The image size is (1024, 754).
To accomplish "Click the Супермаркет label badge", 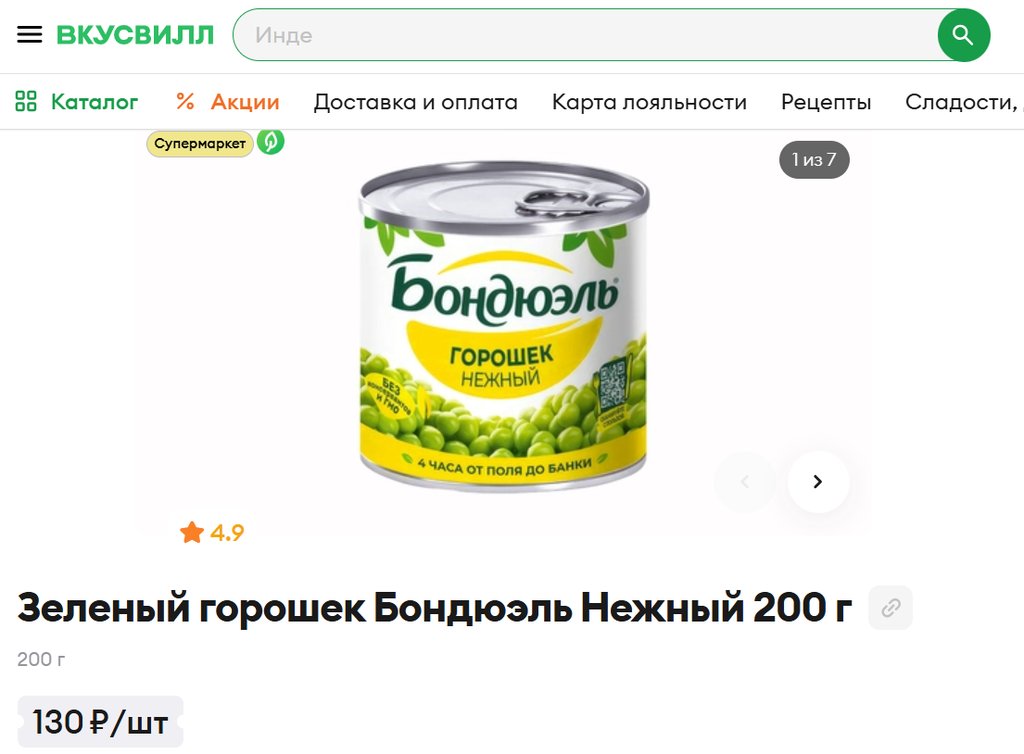I will [200, 144].
